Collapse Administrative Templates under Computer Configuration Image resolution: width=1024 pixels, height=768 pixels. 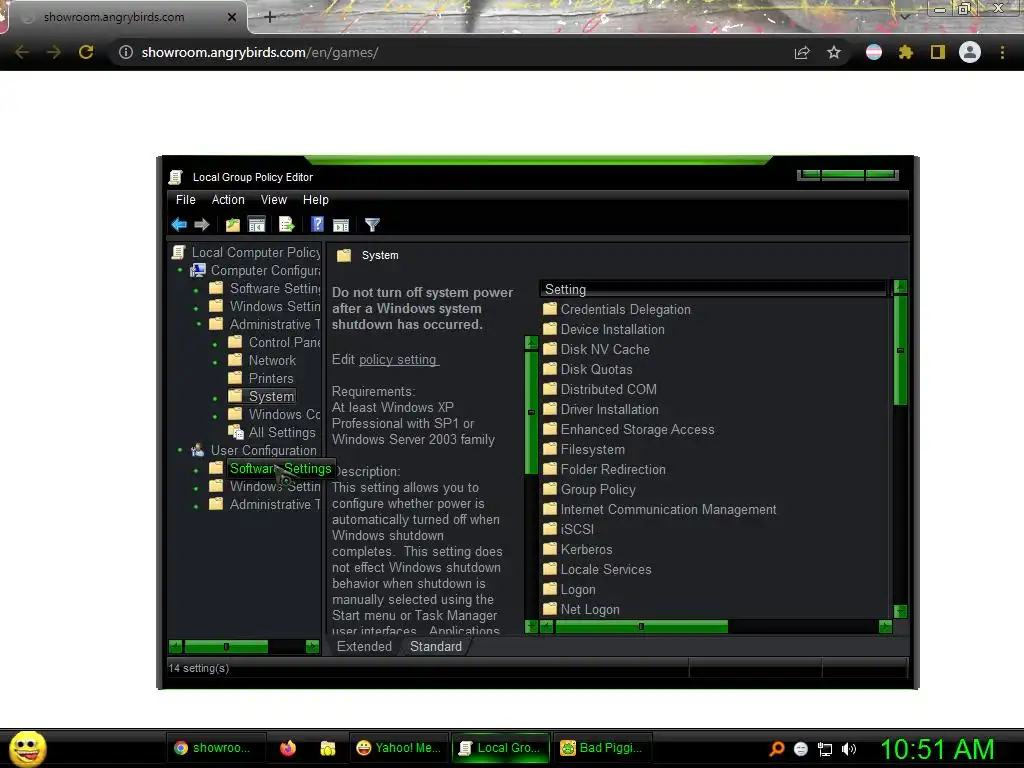pos(199,324)
